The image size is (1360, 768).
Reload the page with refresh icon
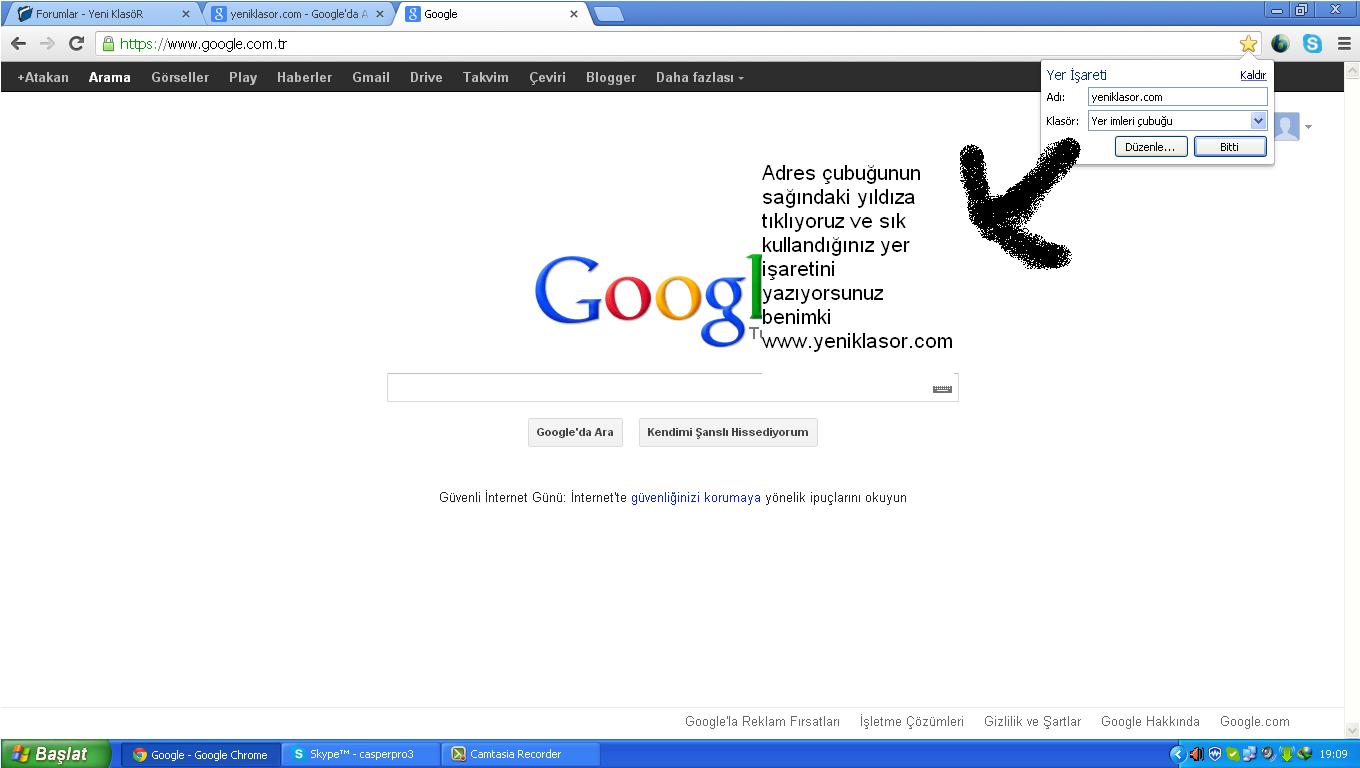[76, 44]
